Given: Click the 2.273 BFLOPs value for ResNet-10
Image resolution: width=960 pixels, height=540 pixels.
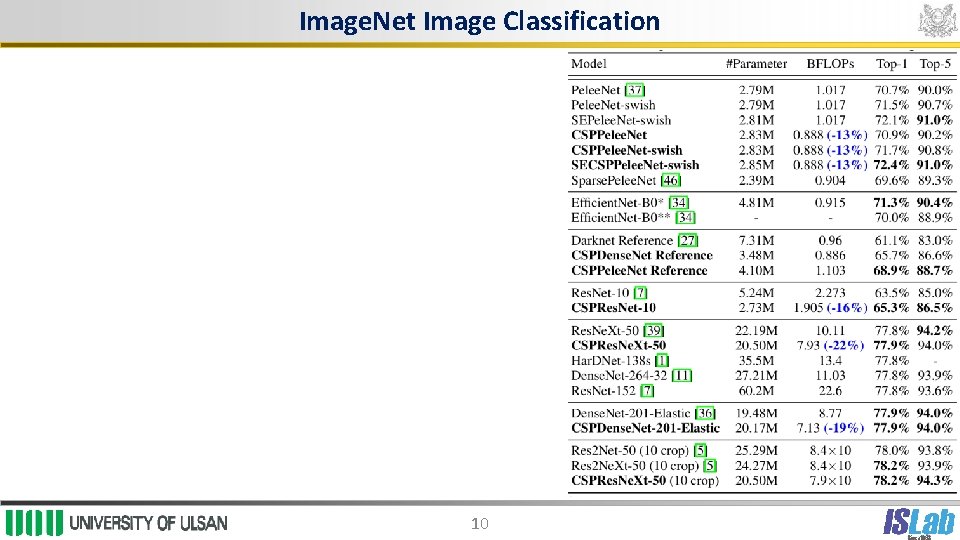Looking at the screenshot, I should [x=830, y=293].
